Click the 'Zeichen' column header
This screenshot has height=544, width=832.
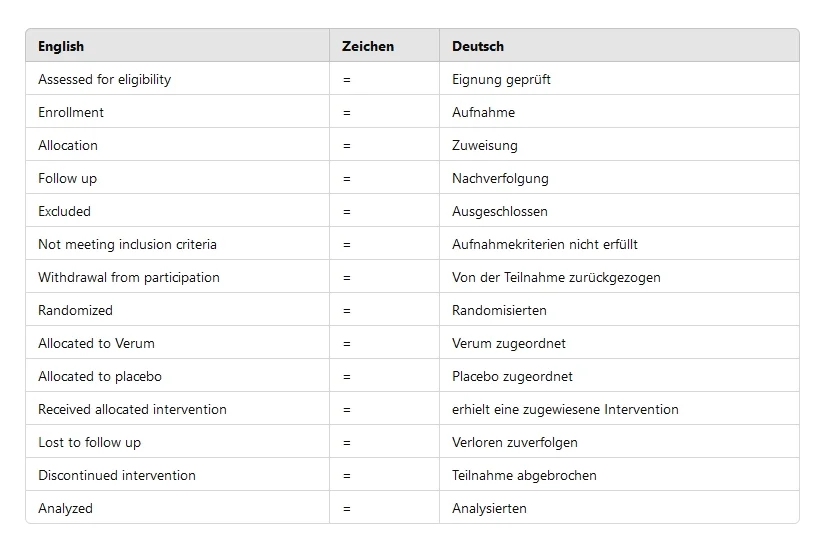(x=368, y=46)
